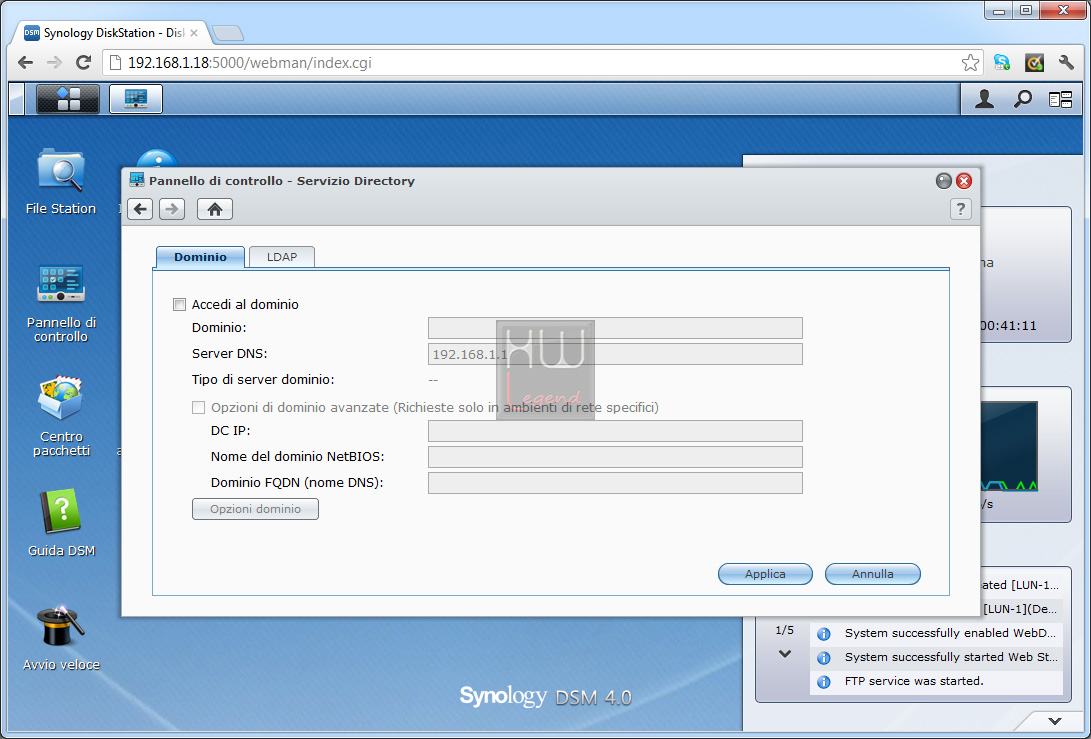1091x739 pixels.
Task: Go forward in the control panel window
Action: [172, 209]
